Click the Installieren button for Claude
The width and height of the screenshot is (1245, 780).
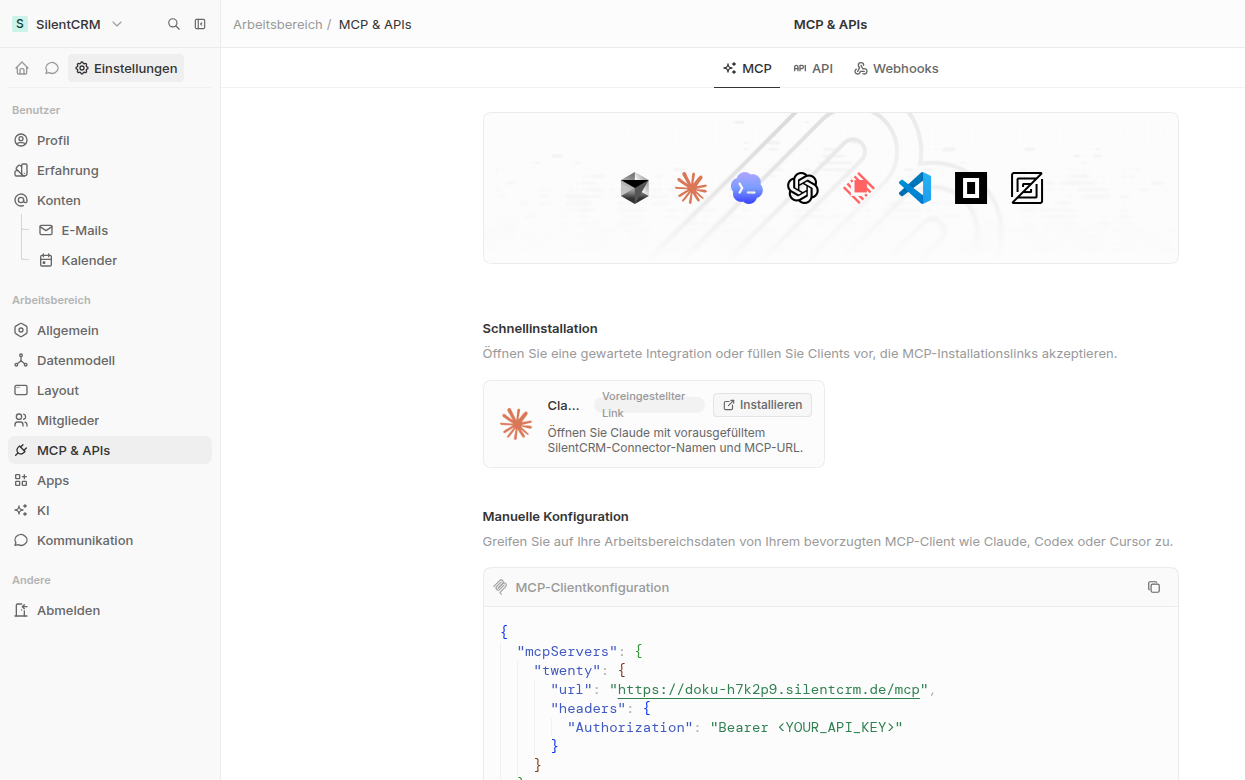(762, 405)
